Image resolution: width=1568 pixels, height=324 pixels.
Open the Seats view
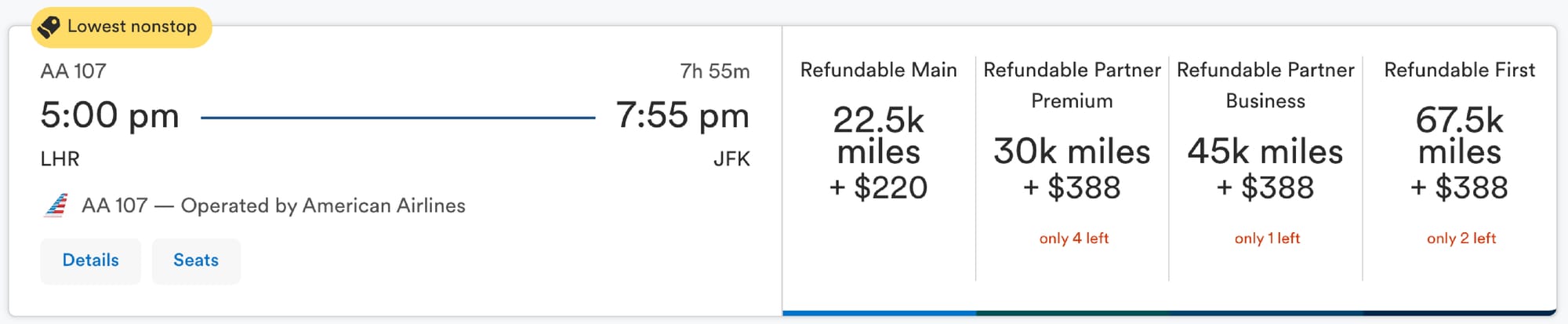pos(196,260)
